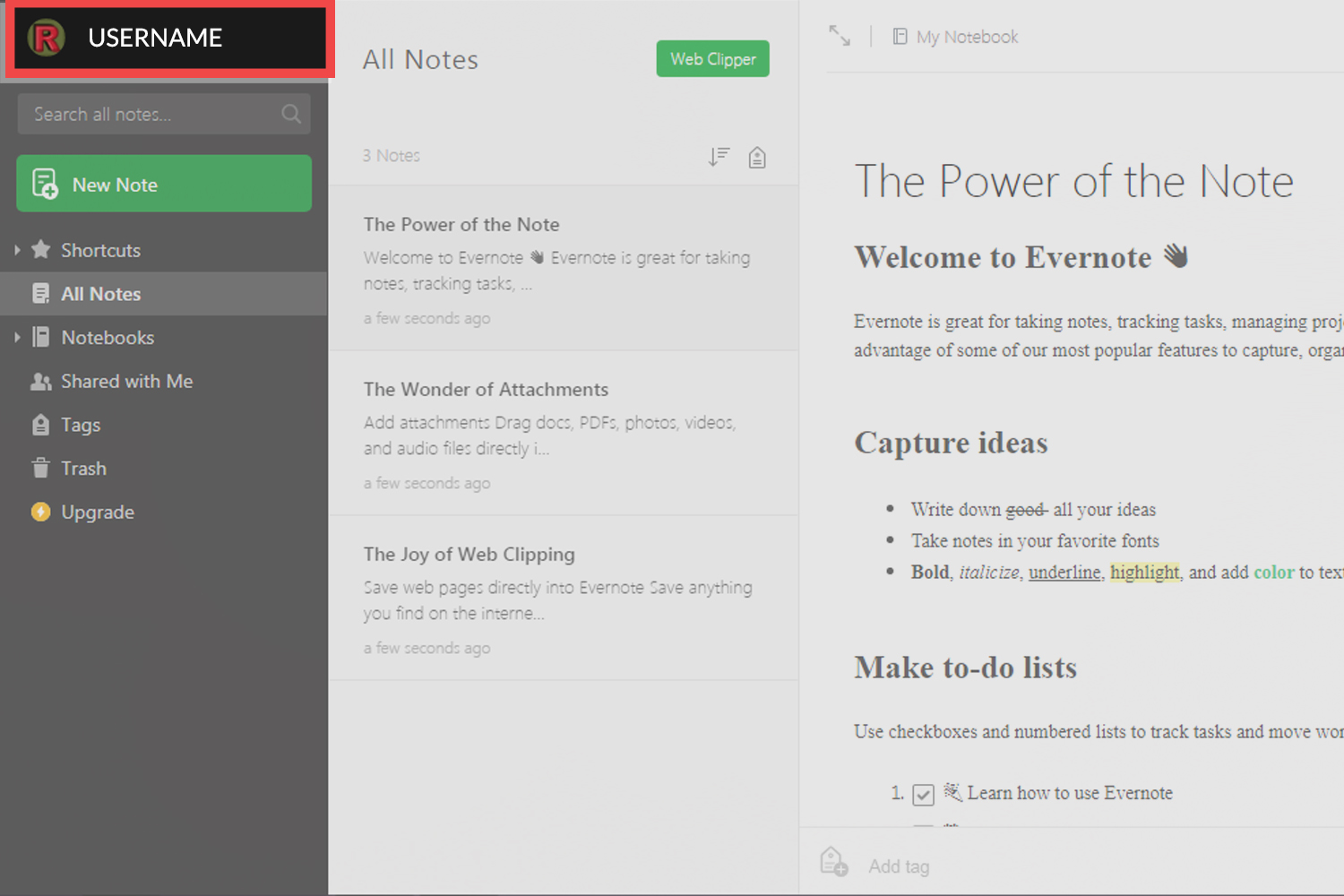Create a note with New Note button
The width and height of the screenshot is (1344, 896).
pos(164,184)
